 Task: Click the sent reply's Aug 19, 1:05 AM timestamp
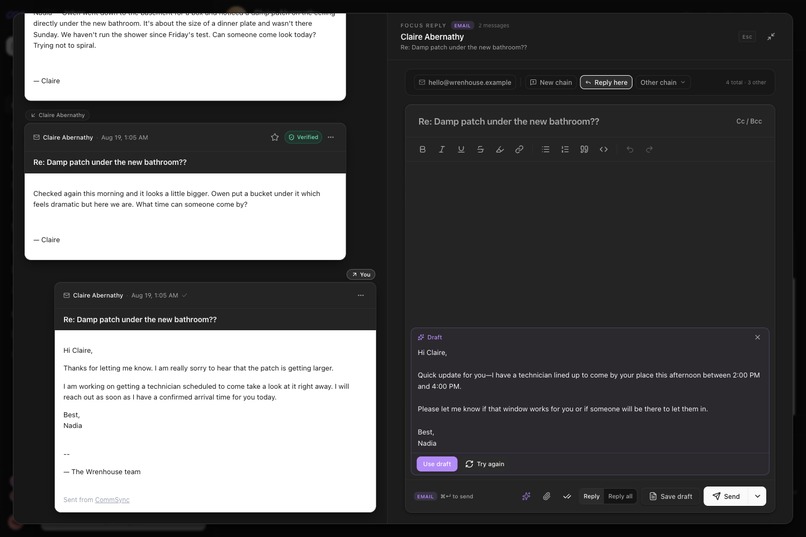(x=155, y=295)
